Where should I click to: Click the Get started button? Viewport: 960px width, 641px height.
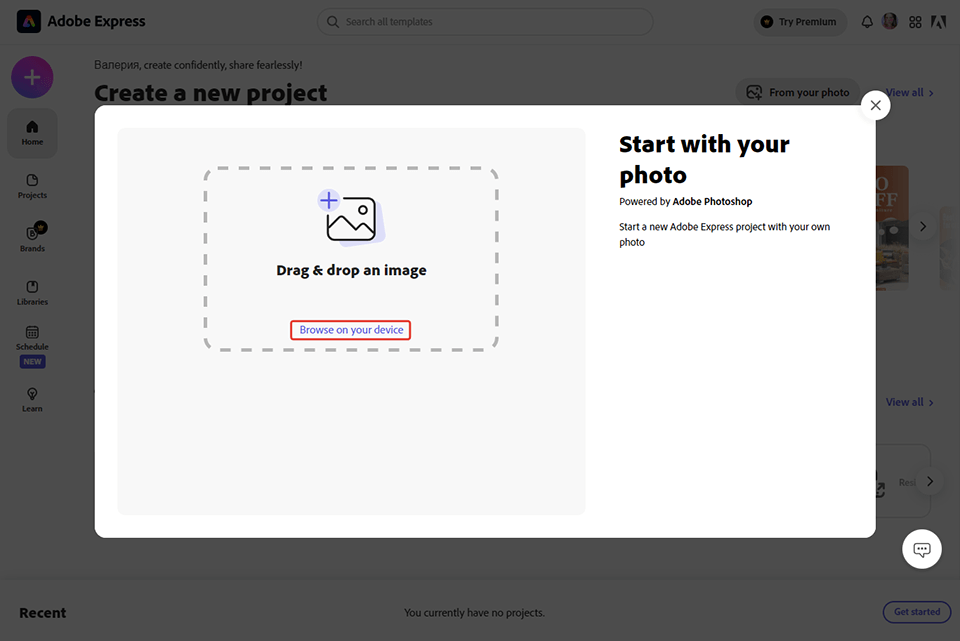[917, 612]
